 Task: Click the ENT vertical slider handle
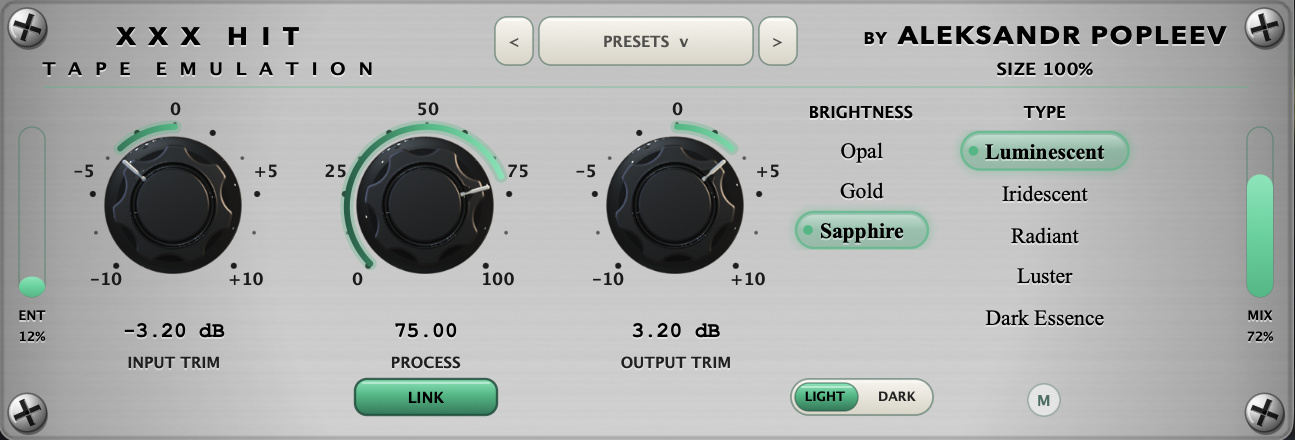tap(32, 287)
